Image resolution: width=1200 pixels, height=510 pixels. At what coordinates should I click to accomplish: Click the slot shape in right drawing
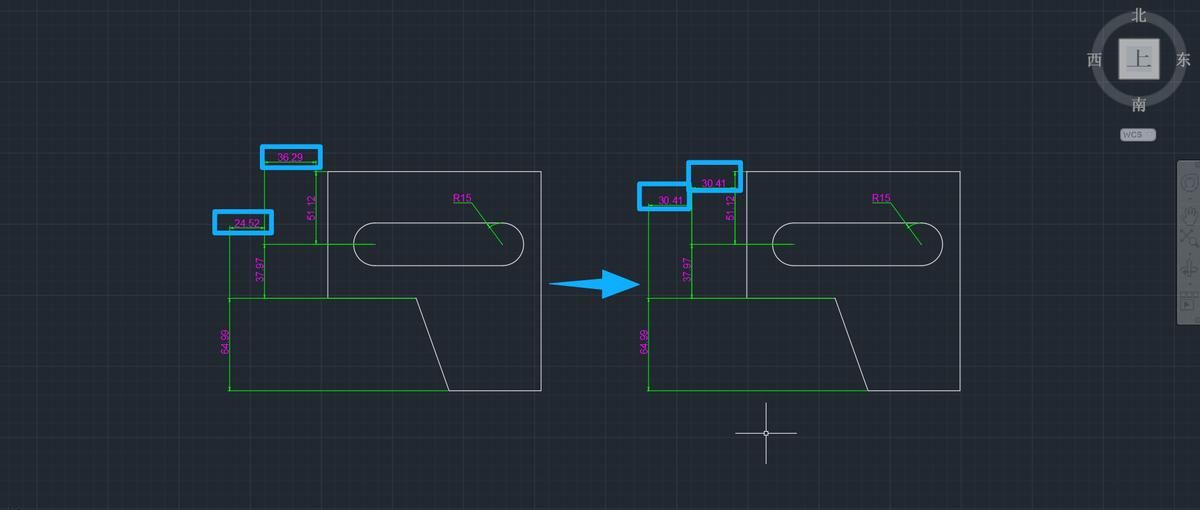pos(858,244)
